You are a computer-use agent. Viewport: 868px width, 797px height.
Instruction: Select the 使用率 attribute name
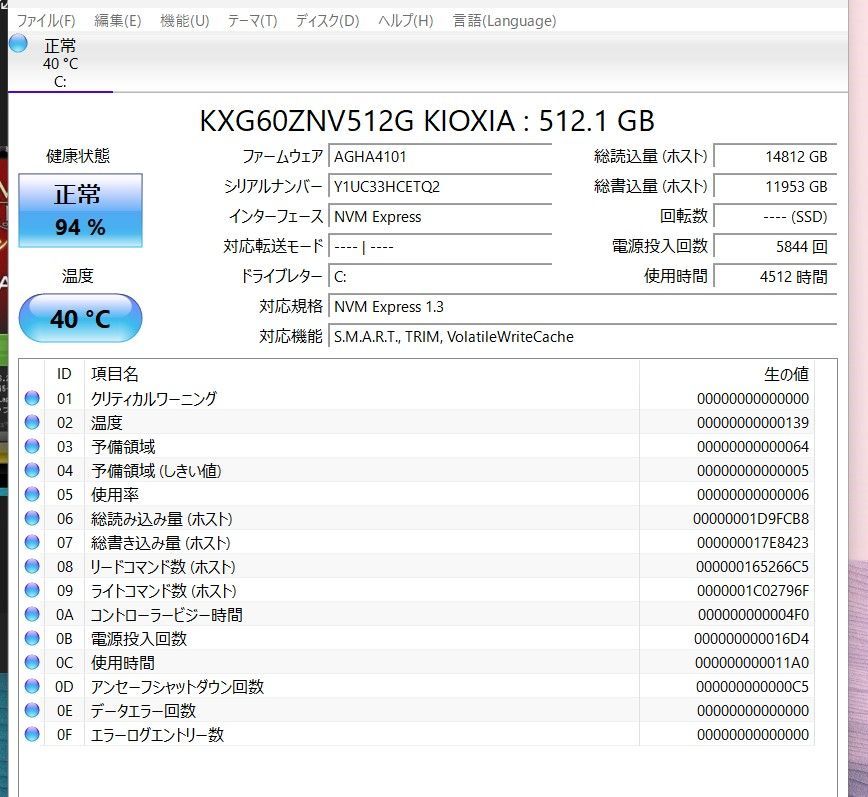click(x=115, y=494)
